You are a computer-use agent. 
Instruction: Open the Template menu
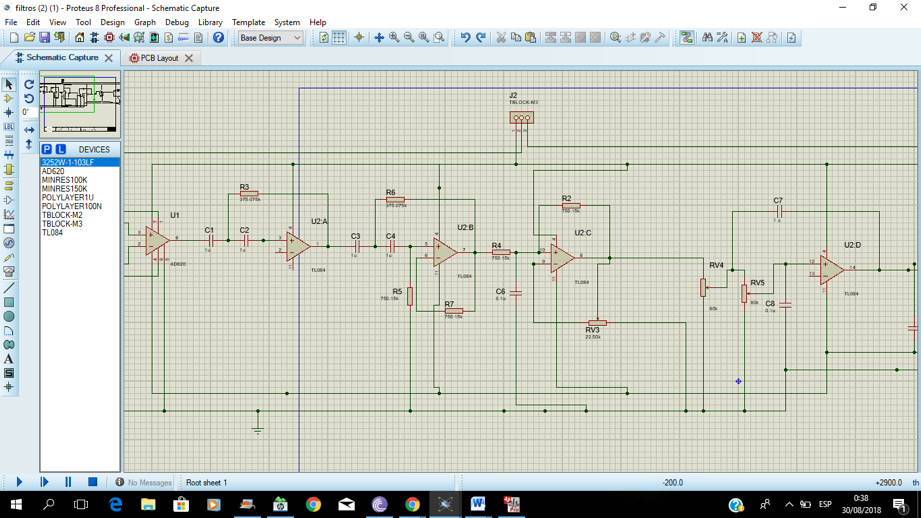(x=248, y=22)
